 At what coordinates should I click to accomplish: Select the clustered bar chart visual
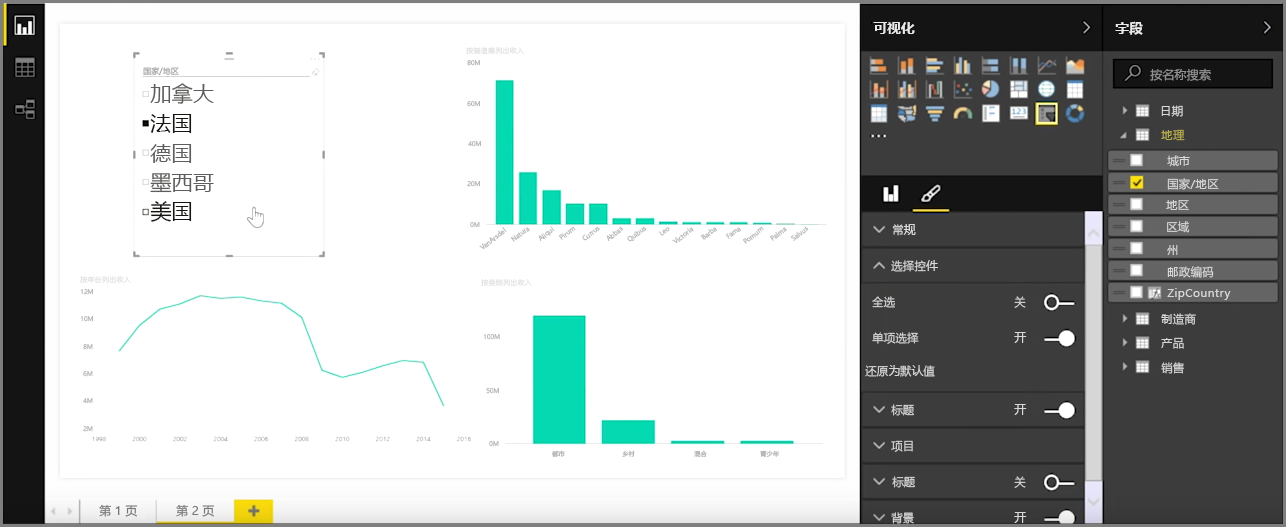935,66
